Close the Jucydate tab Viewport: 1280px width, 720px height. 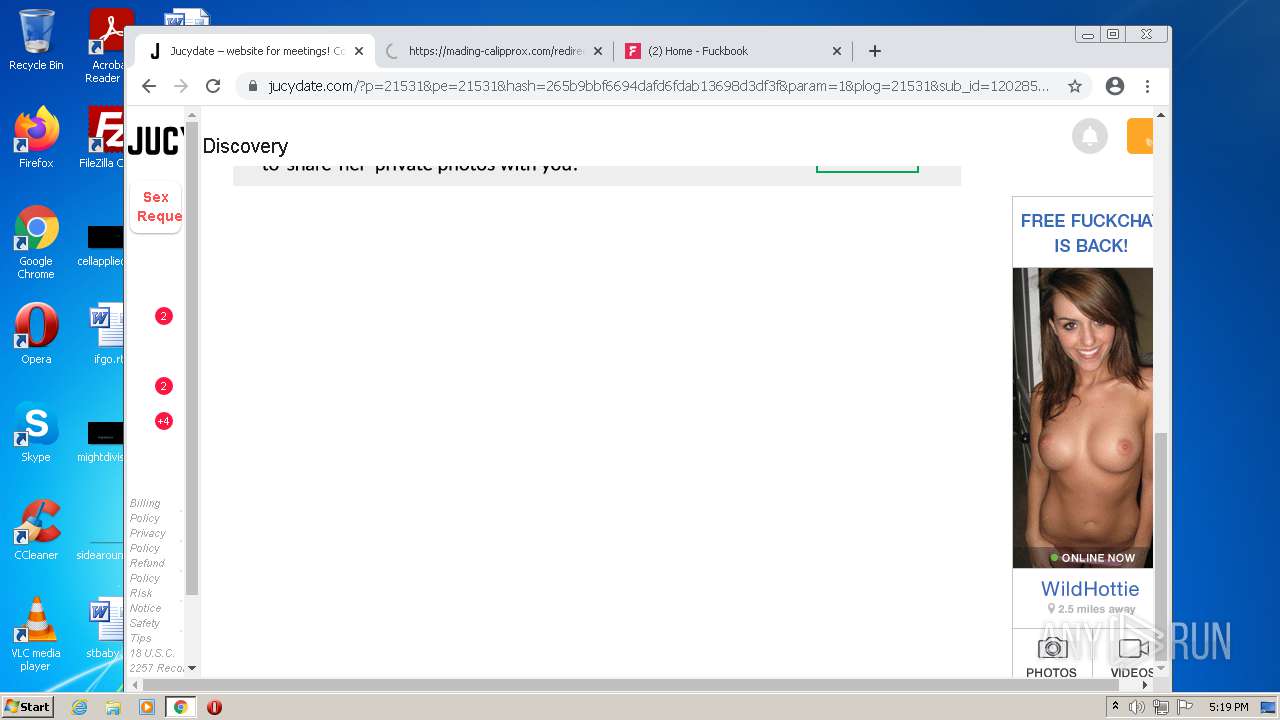pos(359,51)
